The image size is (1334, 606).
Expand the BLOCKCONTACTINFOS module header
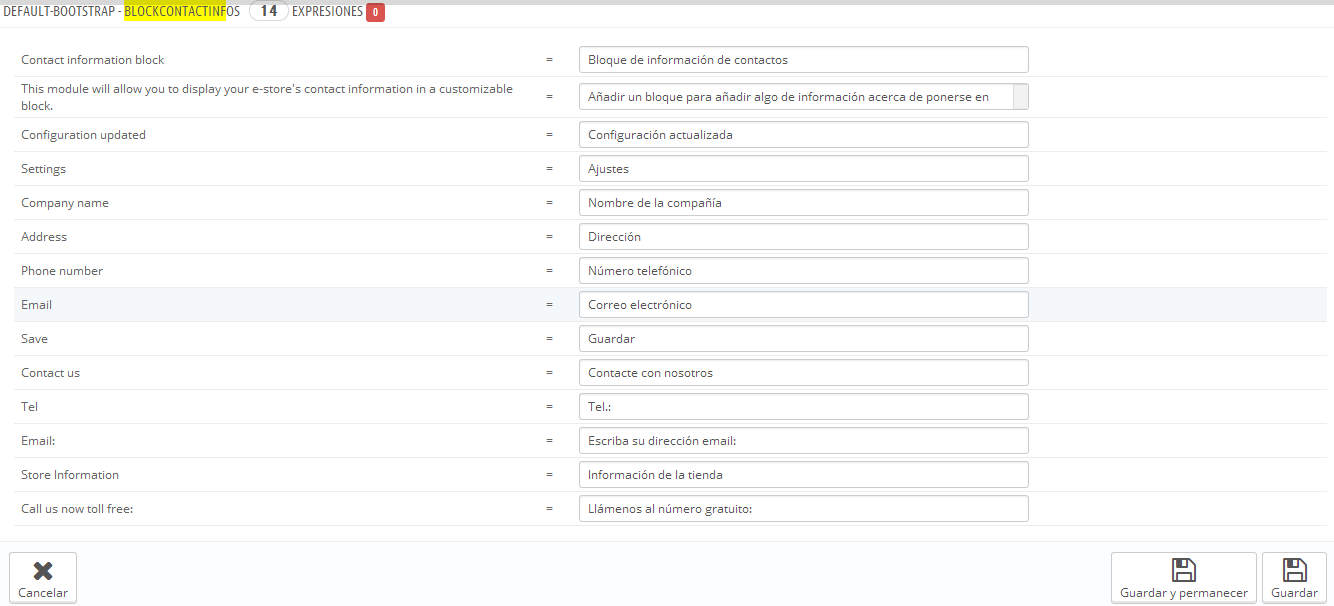tap(181, 12)
